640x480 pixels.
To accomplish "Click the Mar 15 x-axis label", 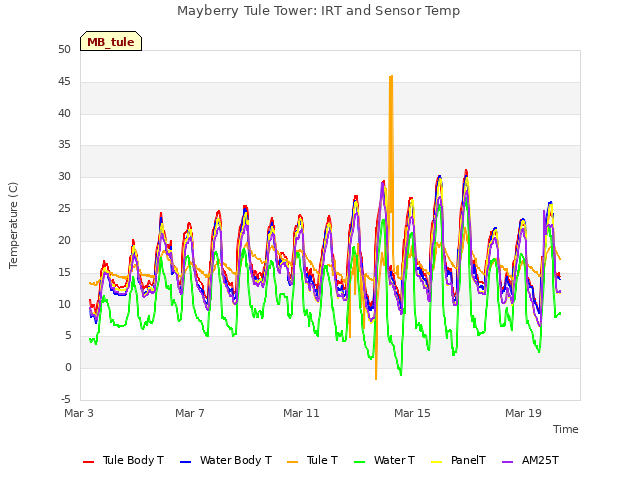I will 412,413.
